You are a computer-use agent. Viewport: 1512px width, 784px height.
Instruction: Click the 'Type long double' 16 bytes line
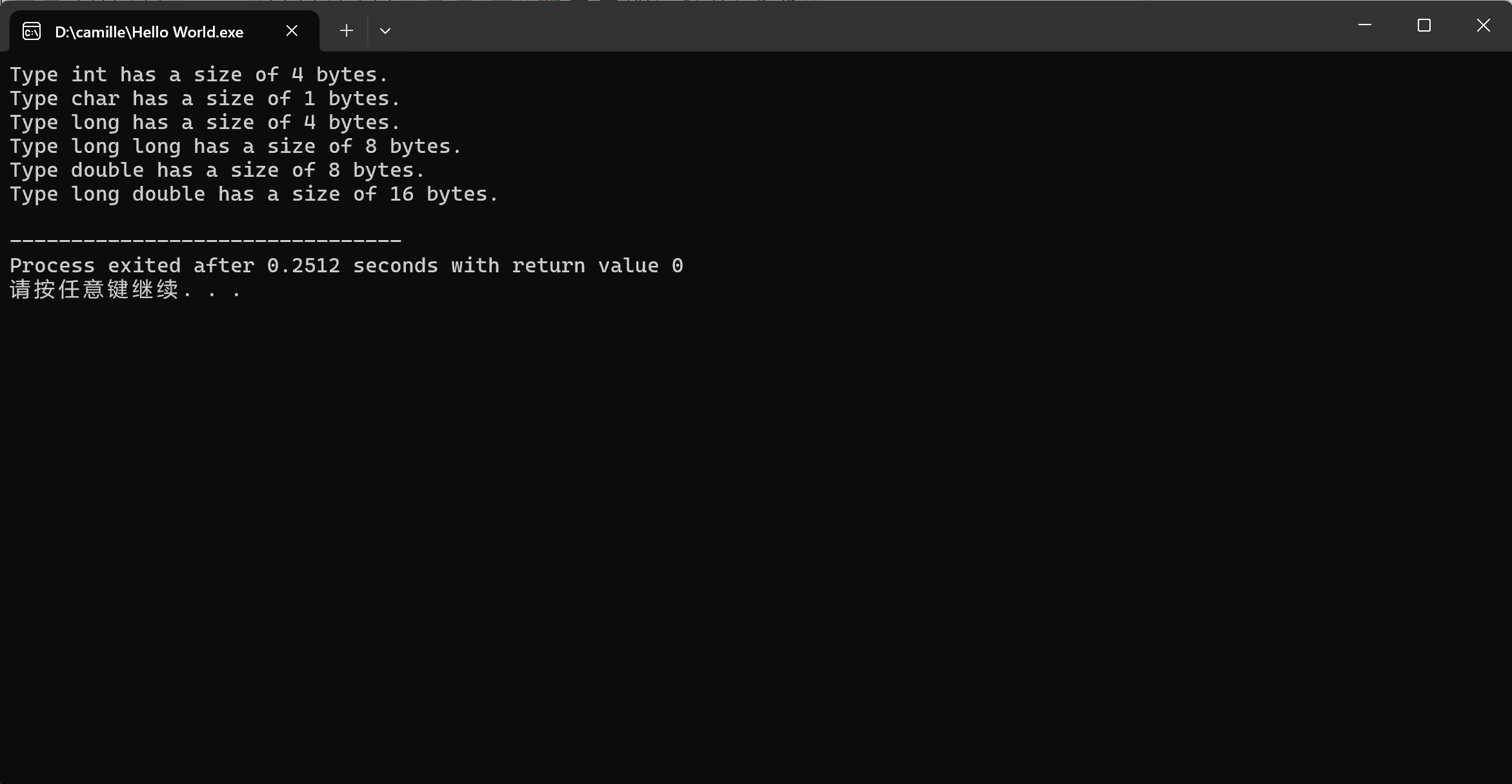254,194
